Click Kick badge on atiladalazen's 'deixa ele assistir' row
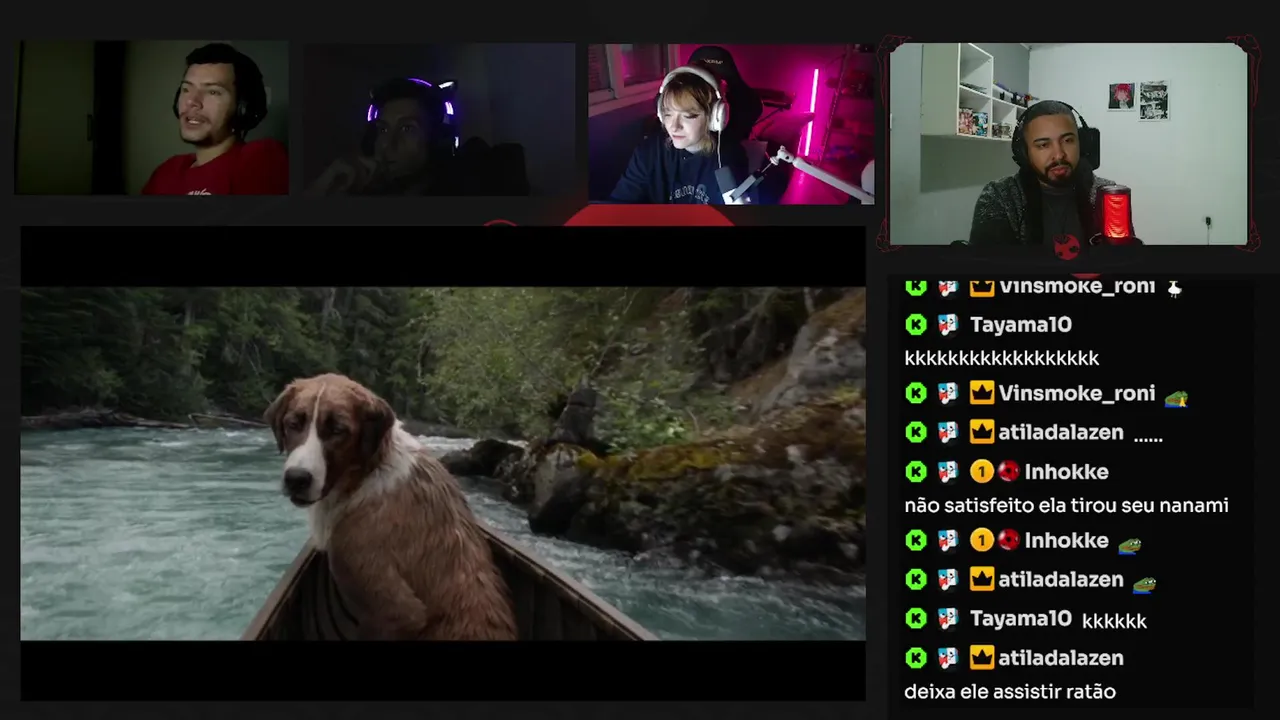Viewport: 1280px width, 720px height. [916, 657]
